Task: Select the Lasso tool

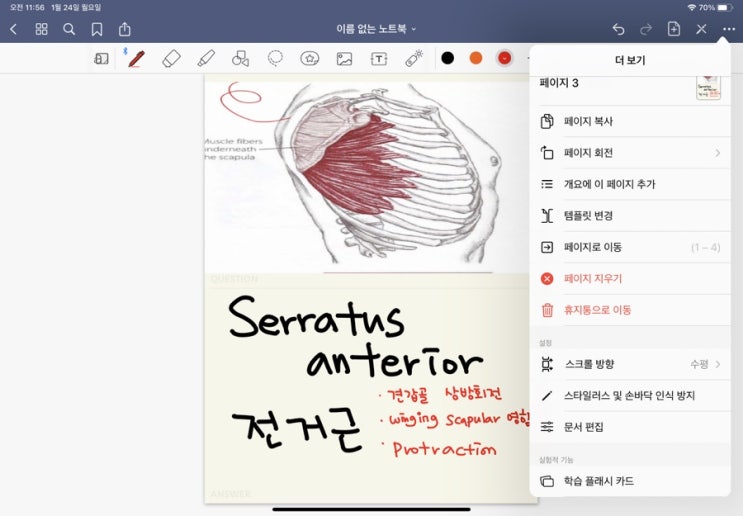Action: (275, 59)
